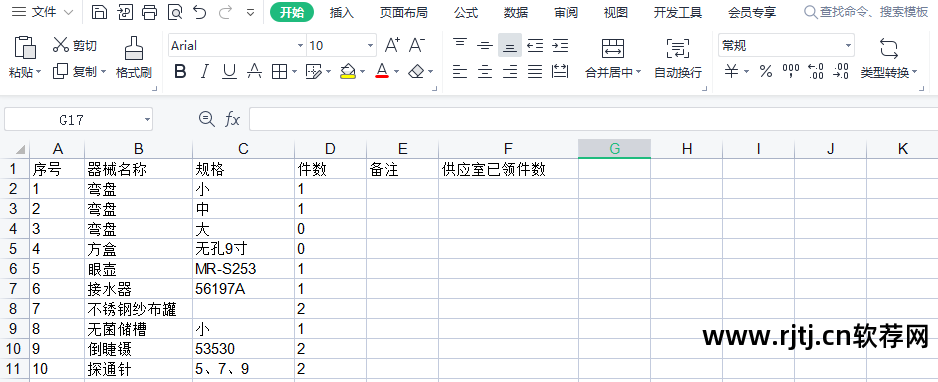Toggle underline formatting
Viewport: 938px width, 382px height.
click(229, 72)
